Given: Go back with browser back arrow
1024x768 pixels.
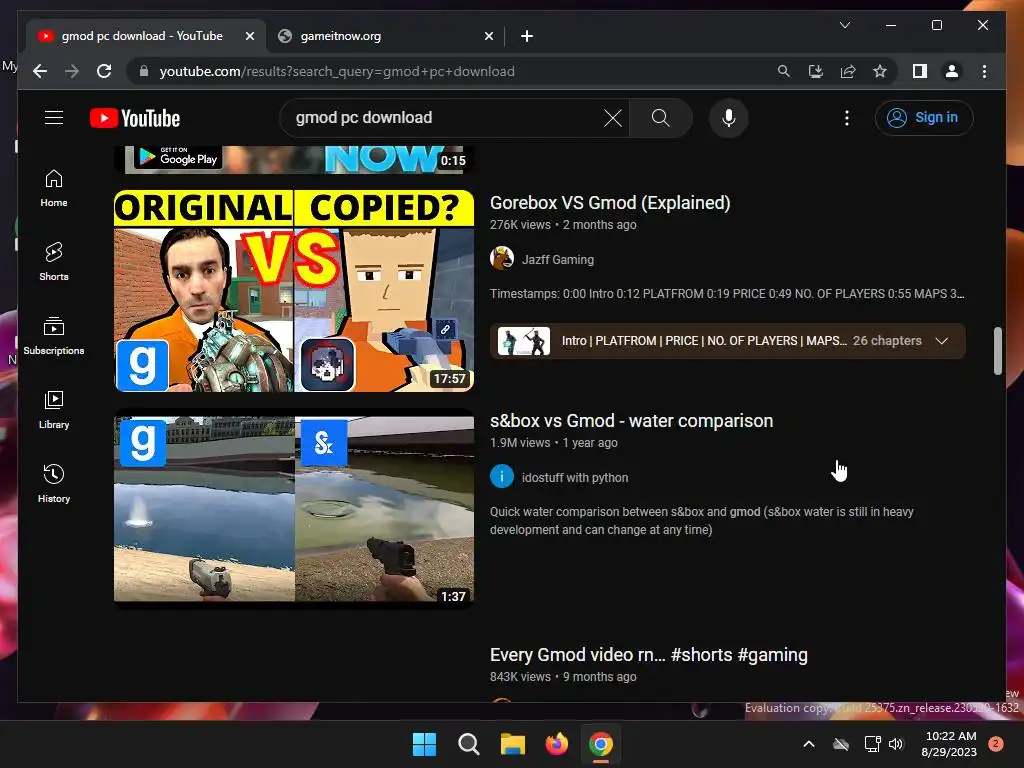Looking at the screenshot, I should point(40,71).
